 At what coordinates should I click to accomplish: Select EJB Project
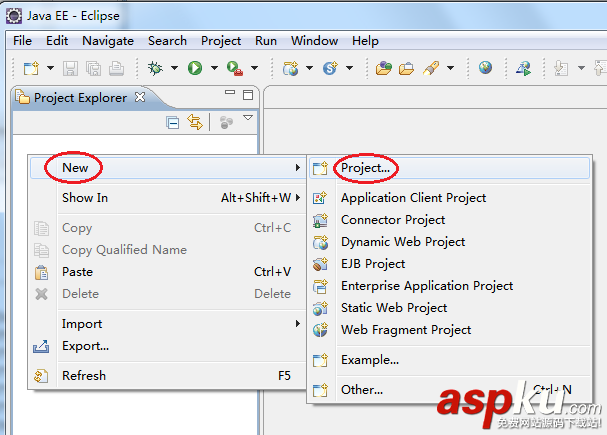tap(449, 264)
